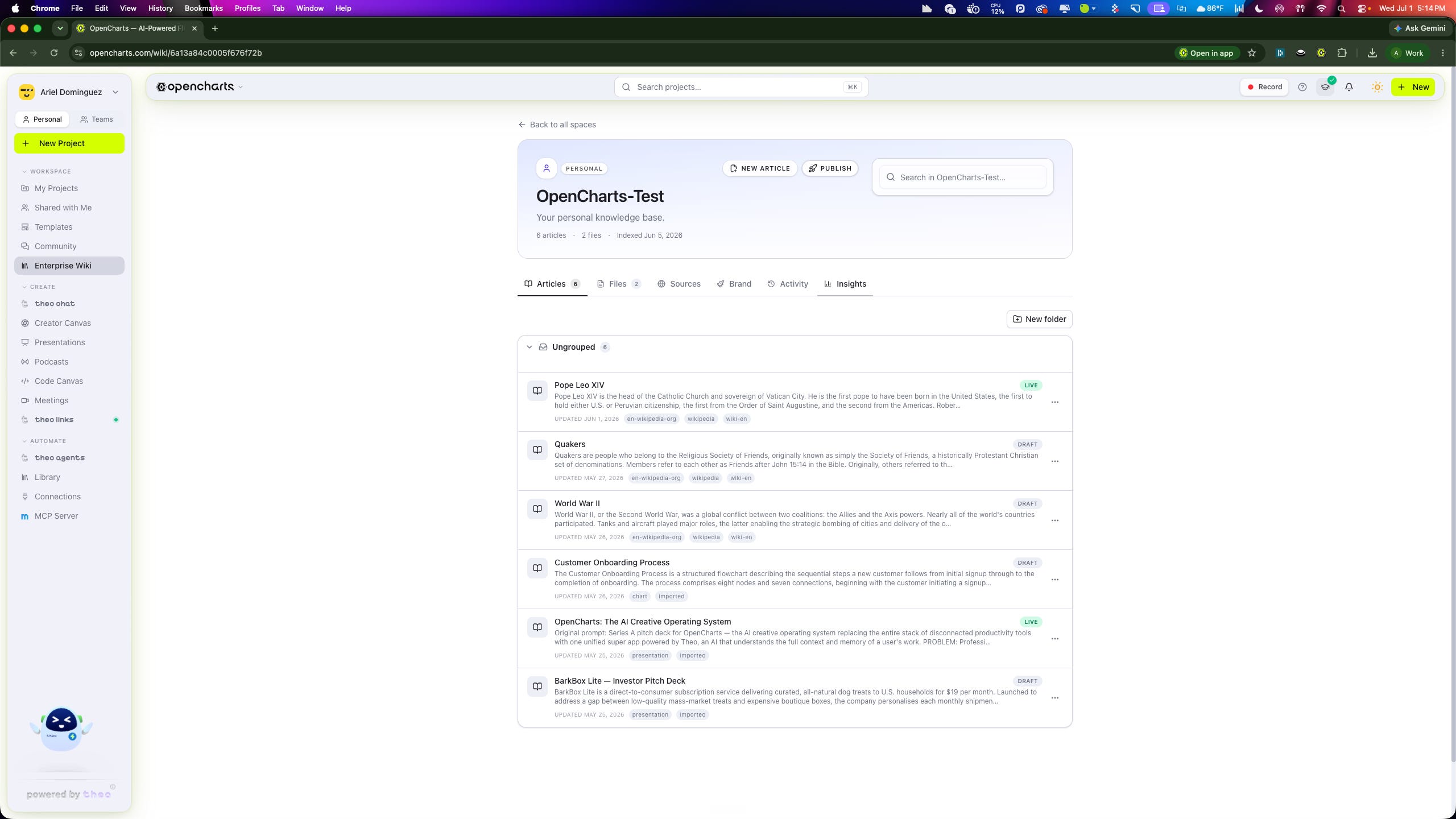1456x819 pixels.
Task: Open the Chrome tab search dropdown
Action: coord(60,28)
